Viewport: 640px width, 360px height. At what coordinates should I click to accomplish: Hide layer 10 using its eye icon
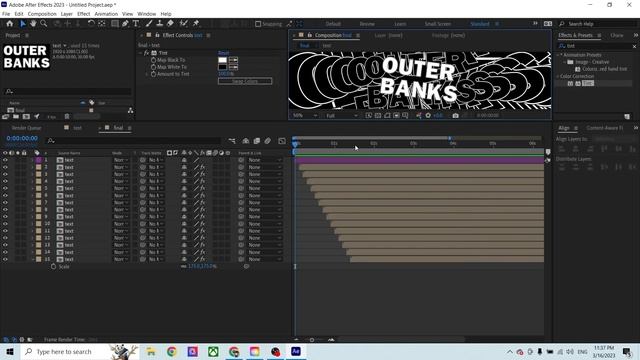point(5,224)
